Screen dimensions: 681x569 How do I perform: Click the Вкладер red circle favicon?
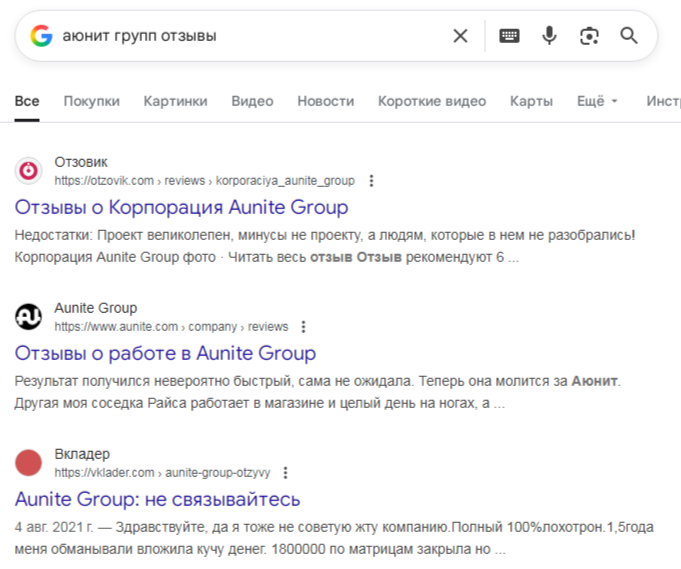(29, 463)
